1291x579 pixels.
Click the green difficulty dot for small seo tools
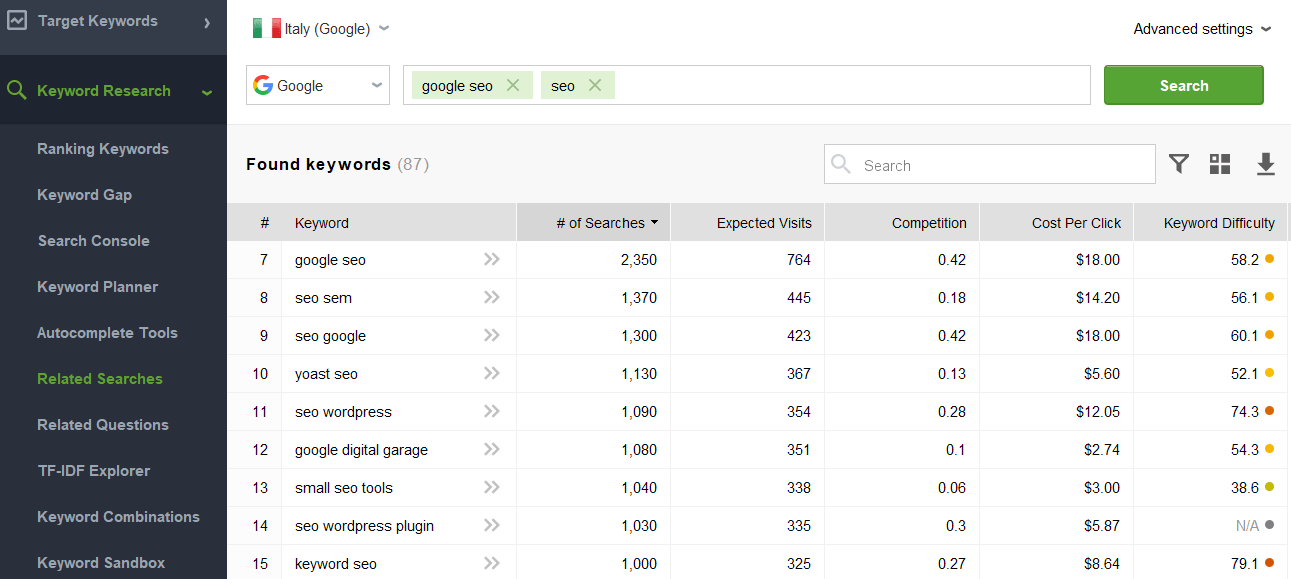pos(1269,487)
